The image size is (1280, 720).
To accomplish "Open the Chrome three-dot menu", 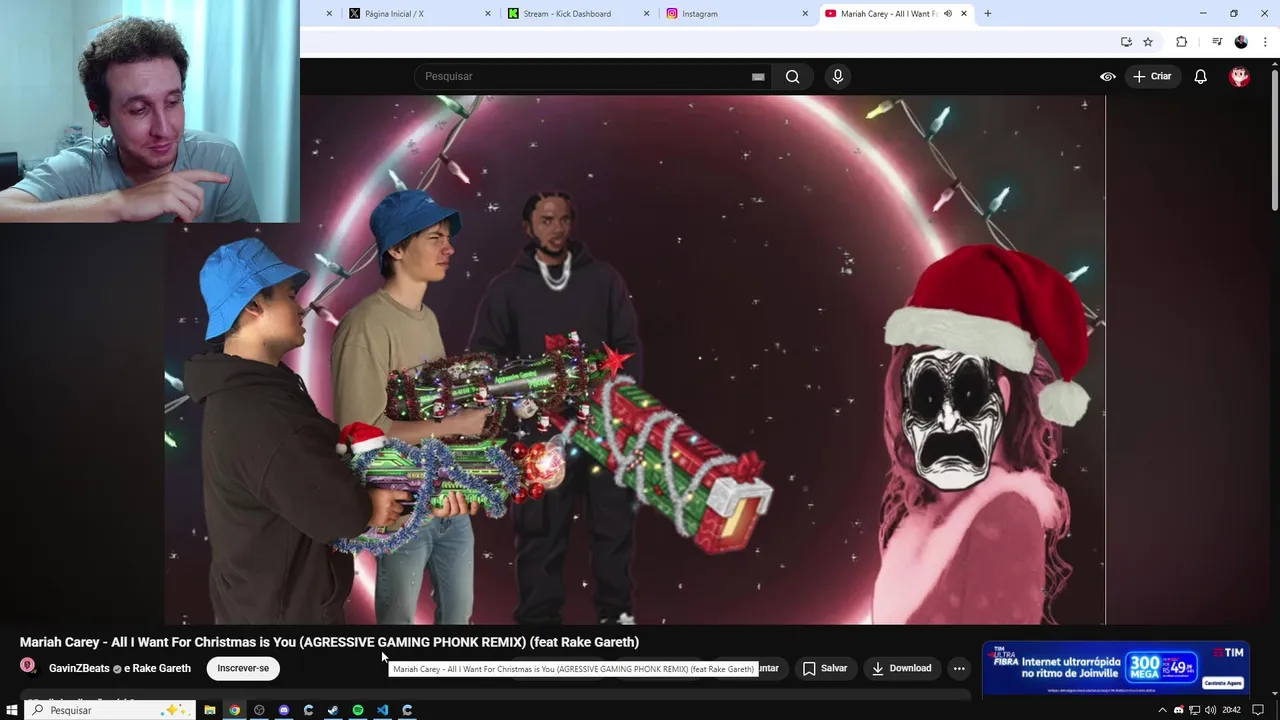I will 1265,42.
